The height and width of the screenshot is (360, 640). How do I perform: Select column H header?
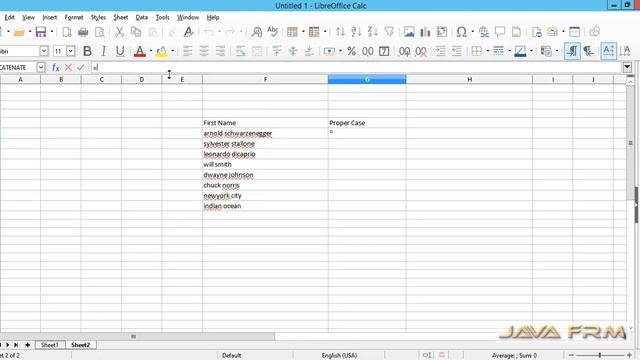pos(469,80)
